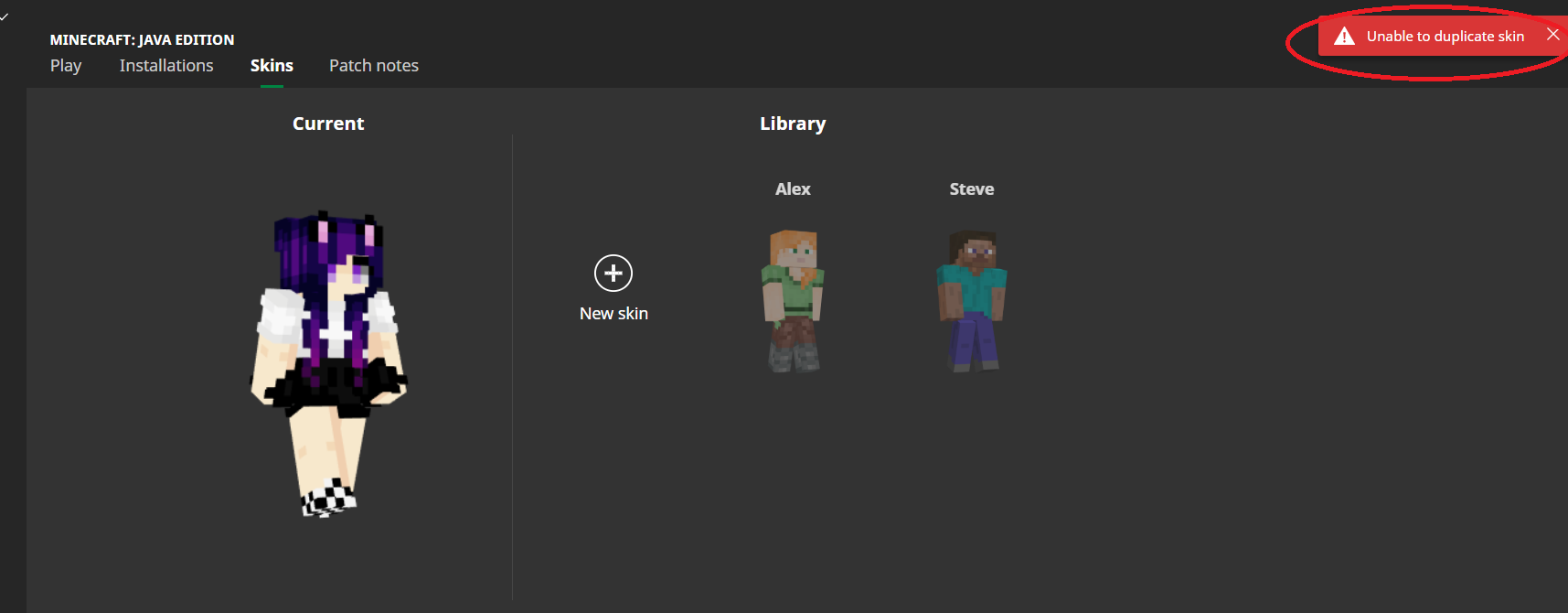Click the Library heading

point(793,124)
